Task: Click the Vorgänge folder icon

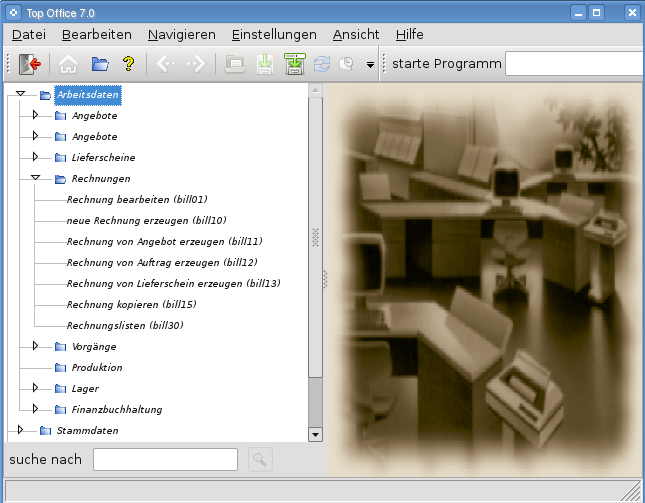Action: pyautogui.click(x=60, y=347)
